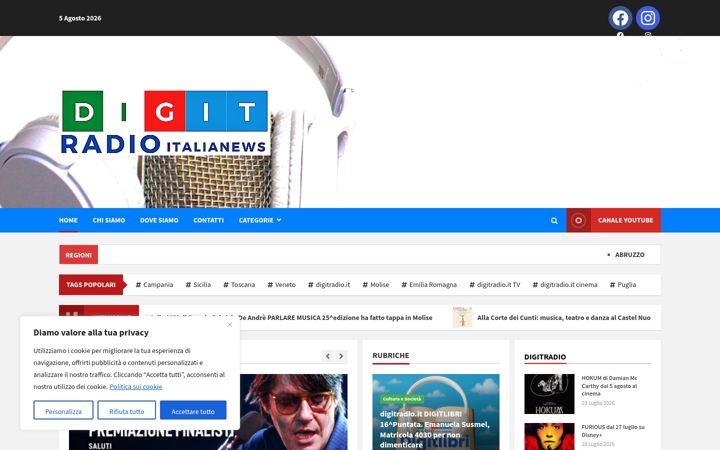Click the FURIOUS article thumbnail
The image size is (720, 450).
click(x=549, y=436)
